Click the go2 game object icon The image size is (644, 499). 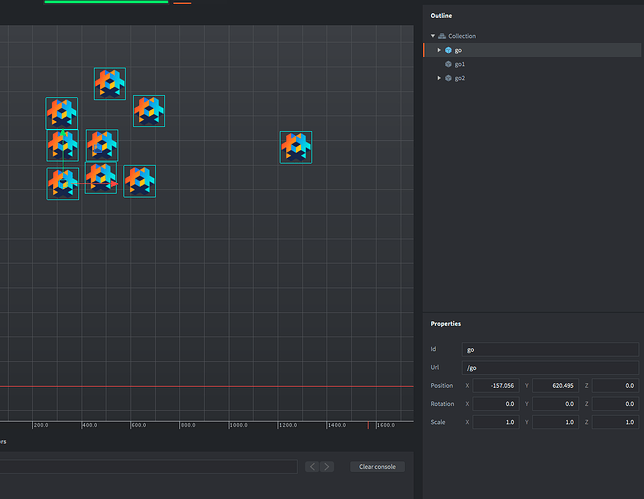[x=448, y=78]
